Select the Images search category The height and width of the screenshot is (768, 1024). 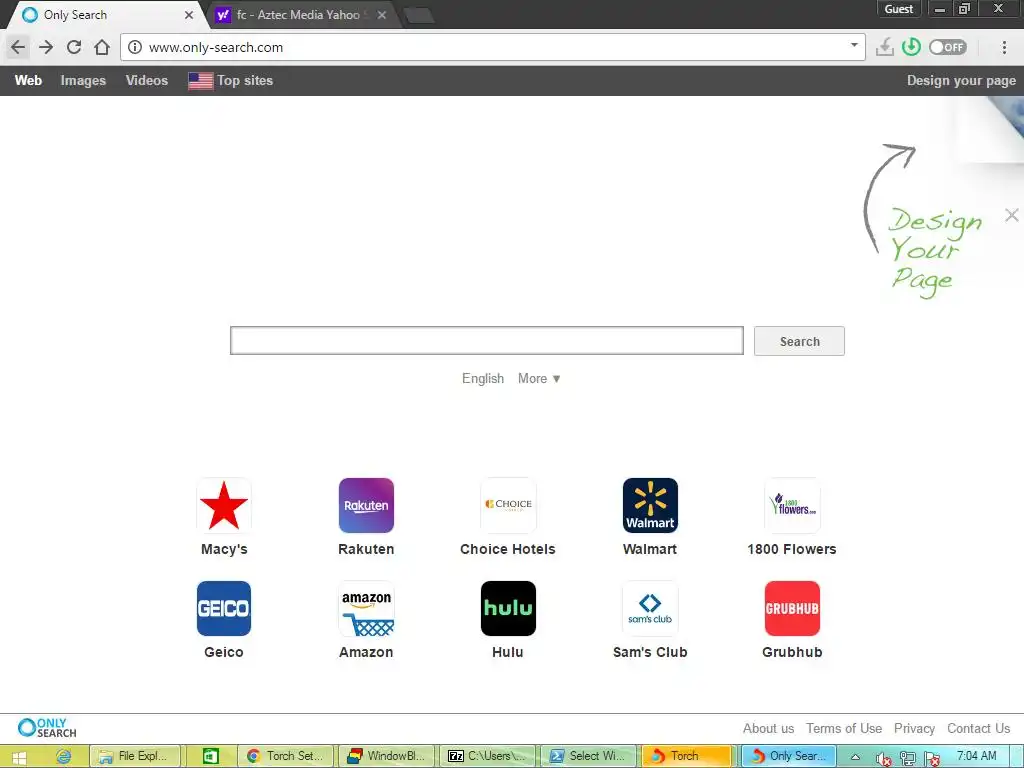(x=83, y=80)
